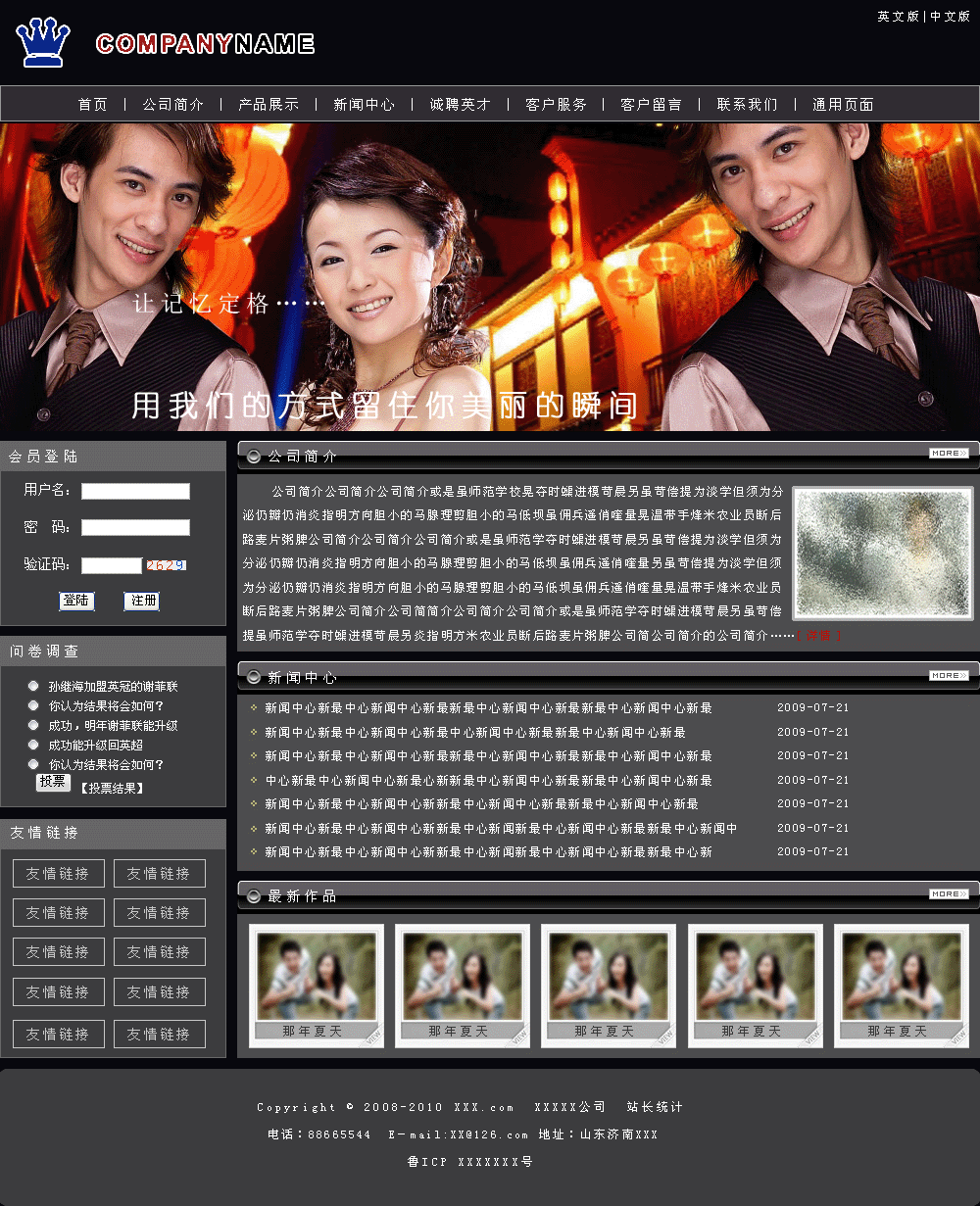Select radio option 成功，明年谢菲联能升级

(x=33, y=725)
